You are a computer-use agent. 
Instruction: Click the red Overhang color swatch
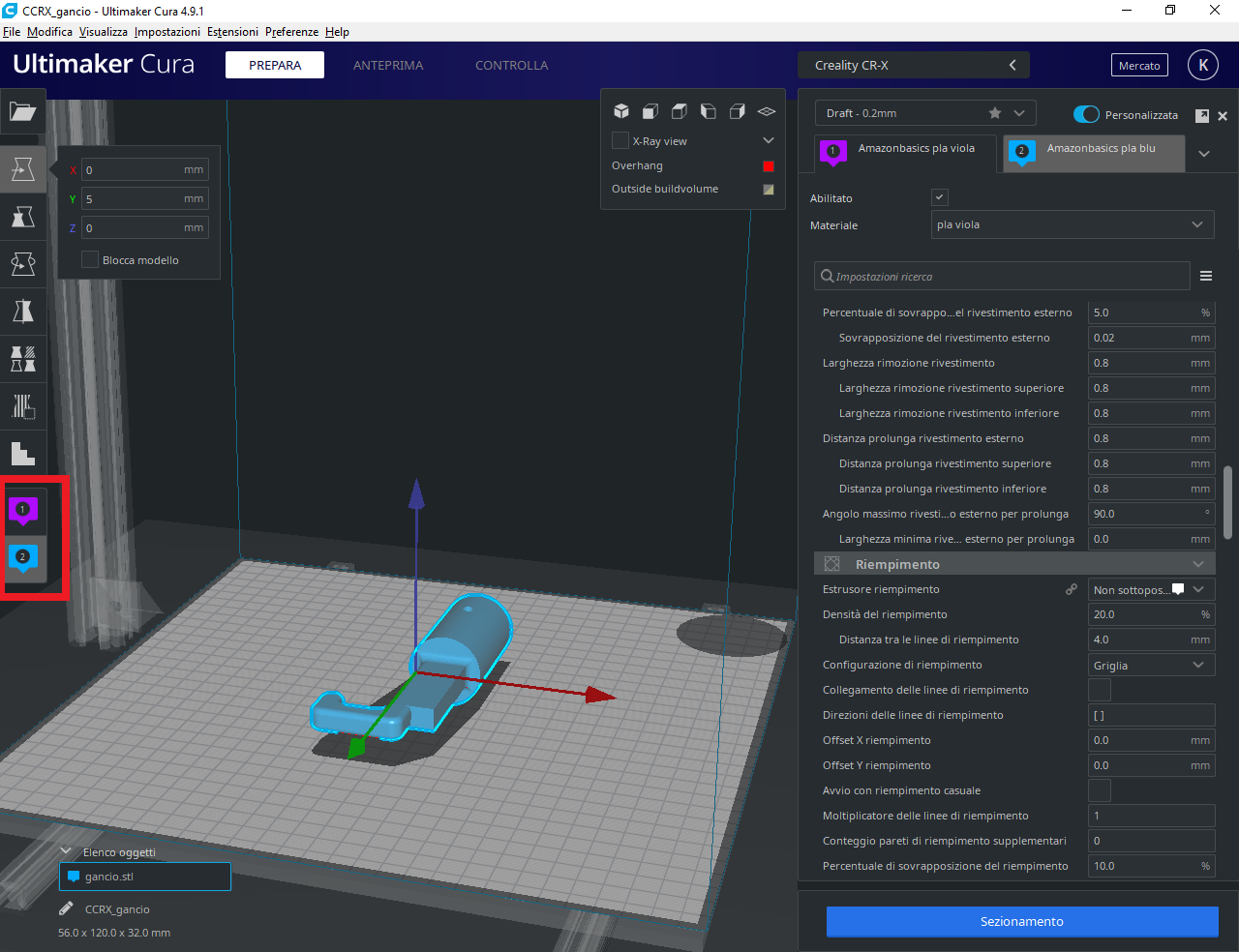769,166
